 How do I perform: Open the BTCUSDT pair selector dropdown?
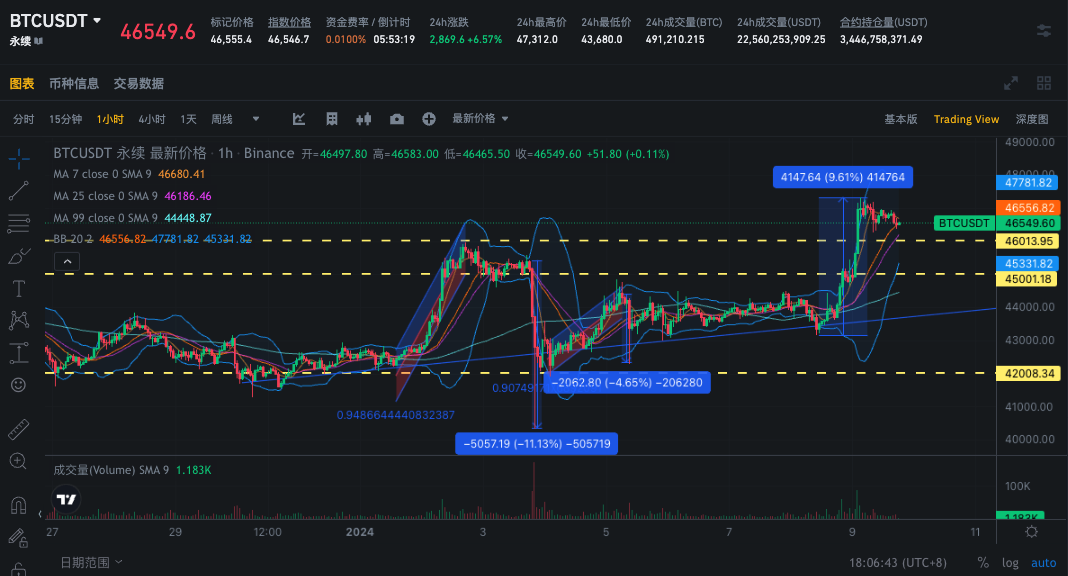pyautogui.click(x=56, y=21)
